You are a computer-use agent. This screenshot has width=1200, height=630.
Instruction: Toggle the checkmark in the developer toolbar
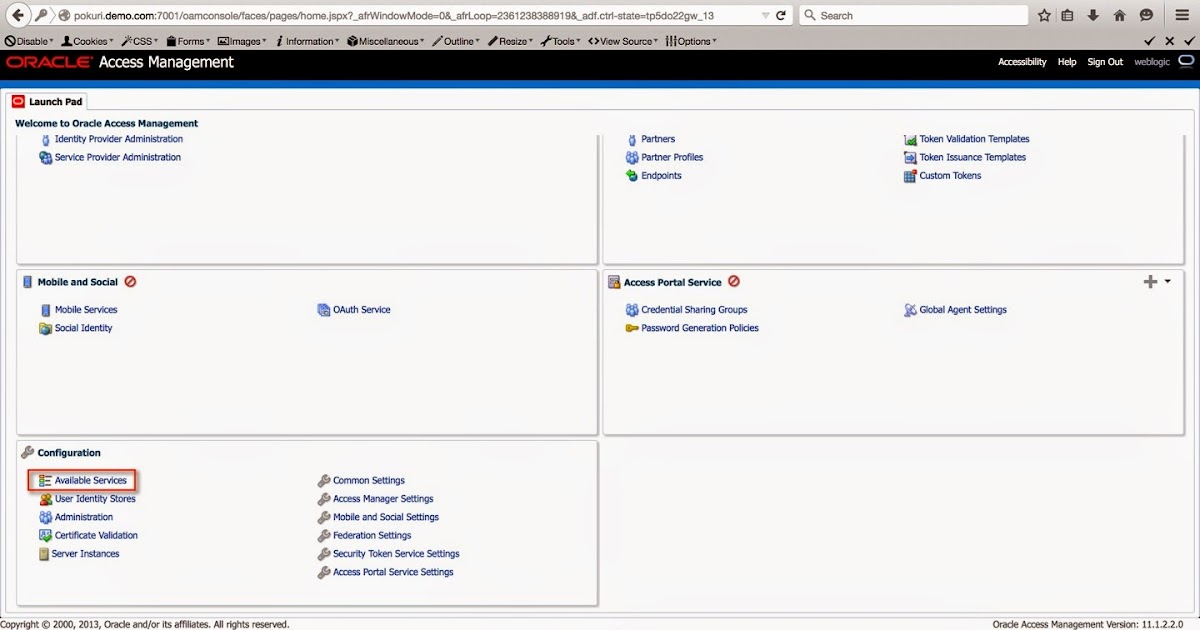(x=1148, y=40)
